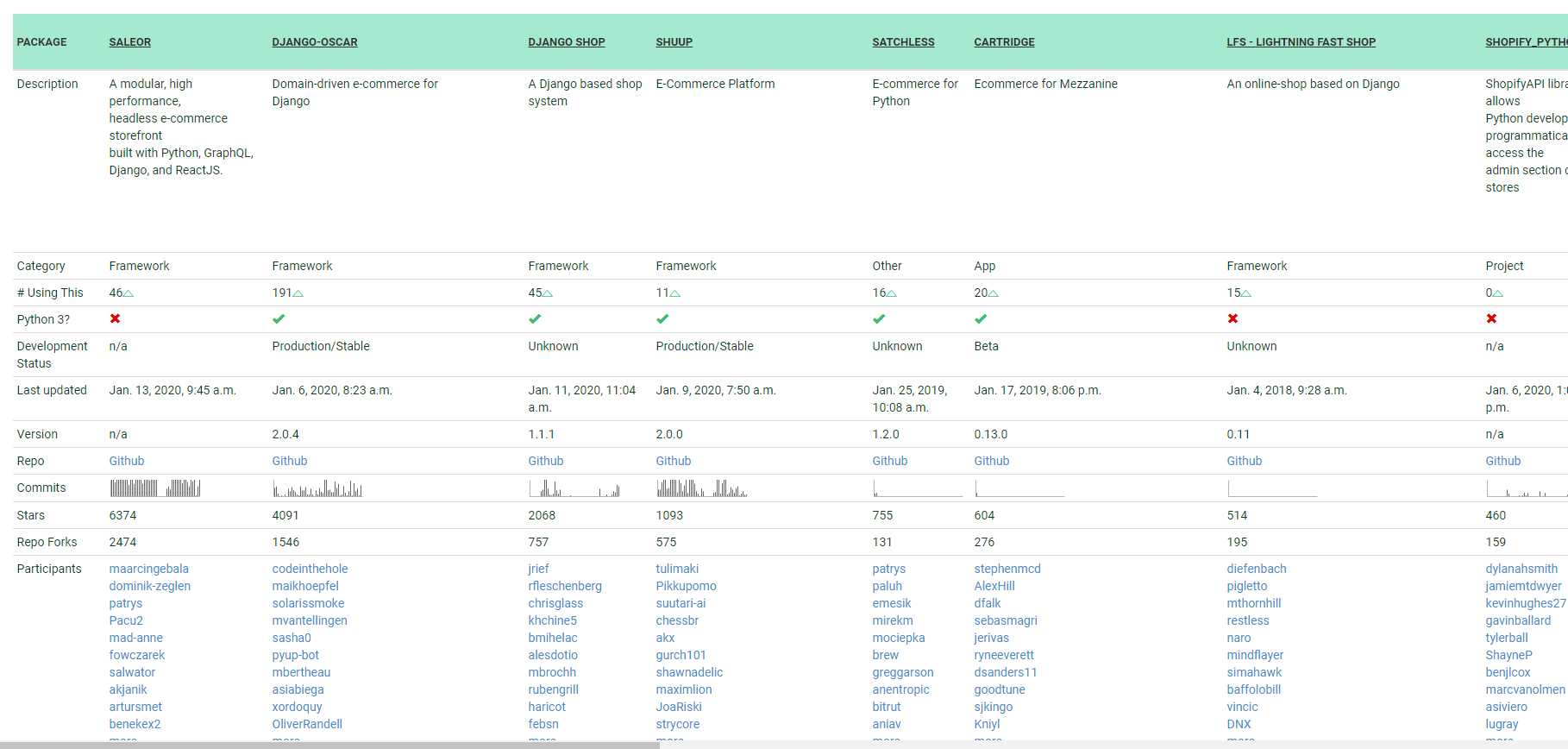This screenshot has width=1568, height=749.
Task: Click the green check Python 3 icon for Django-Oscar
Action: coord(279,318)
